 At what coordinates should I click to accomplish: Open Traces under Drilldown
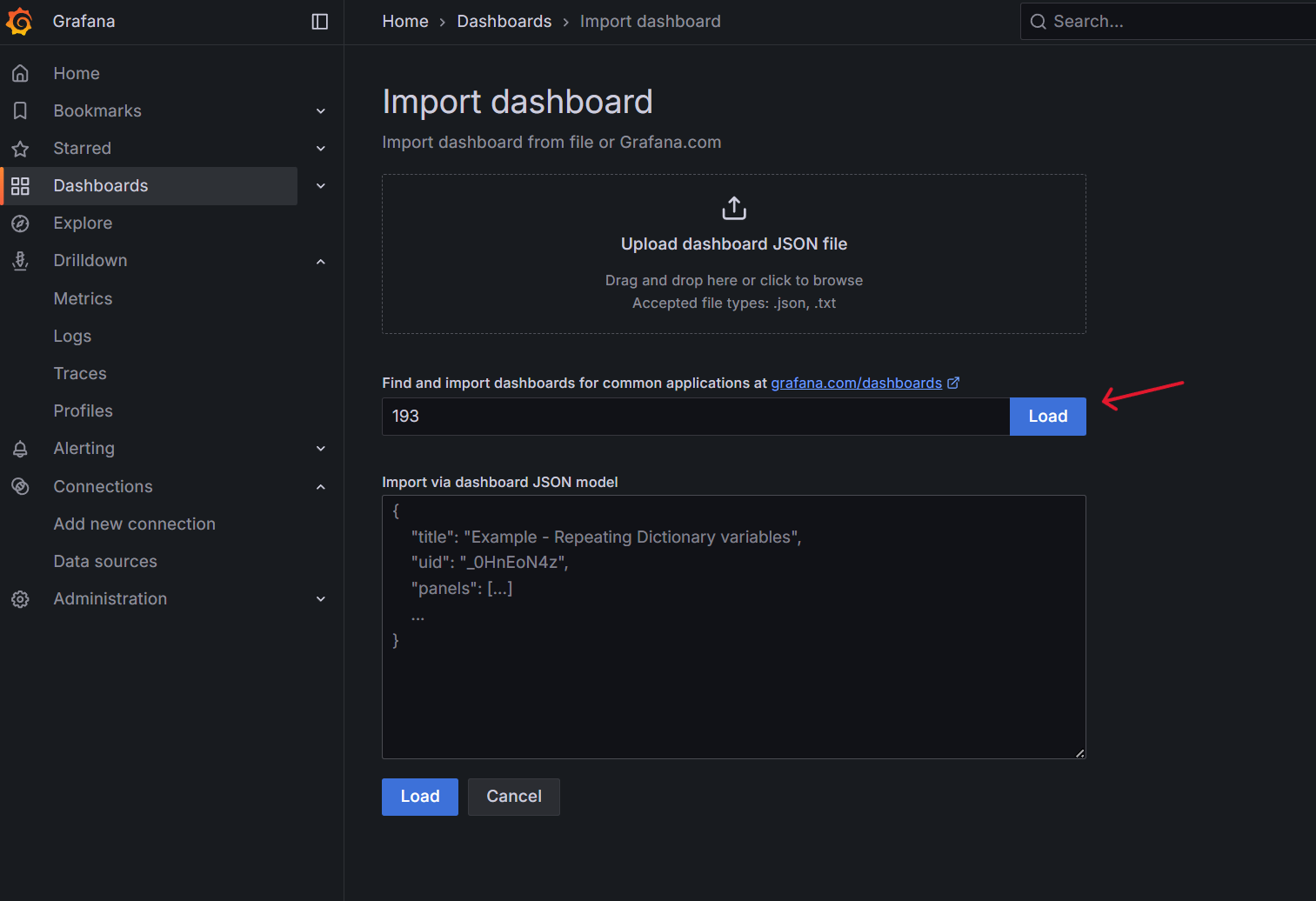point(80,374)
